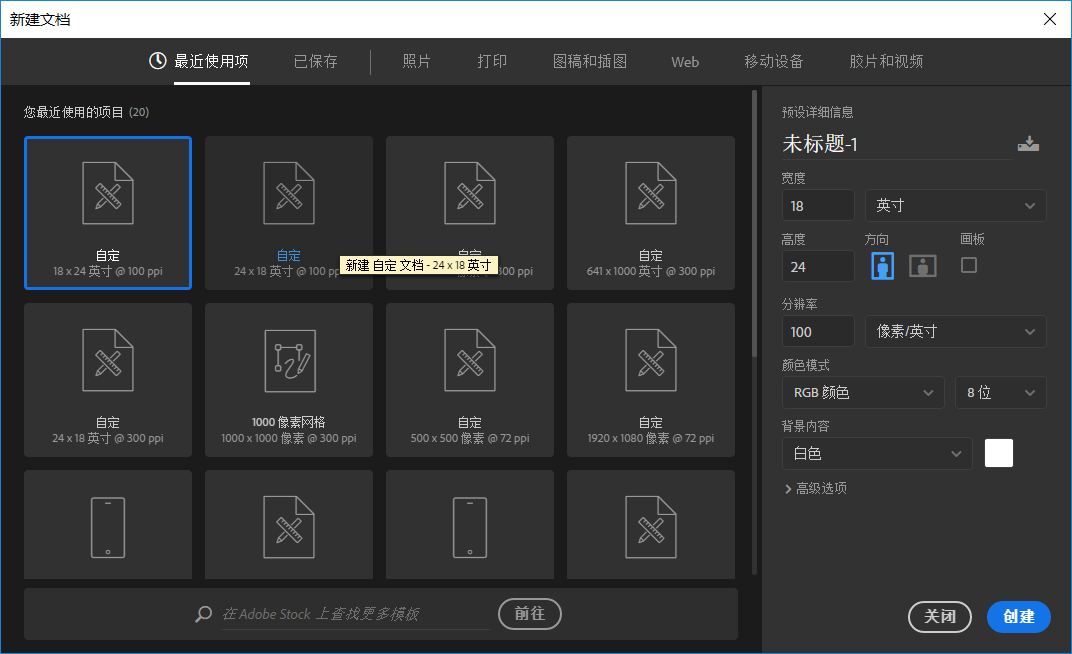The image size is (1072, 654).
Task: Pick the 641 x 1000 英寸 @ 300 ppi preset
Action: pos(651,213)
